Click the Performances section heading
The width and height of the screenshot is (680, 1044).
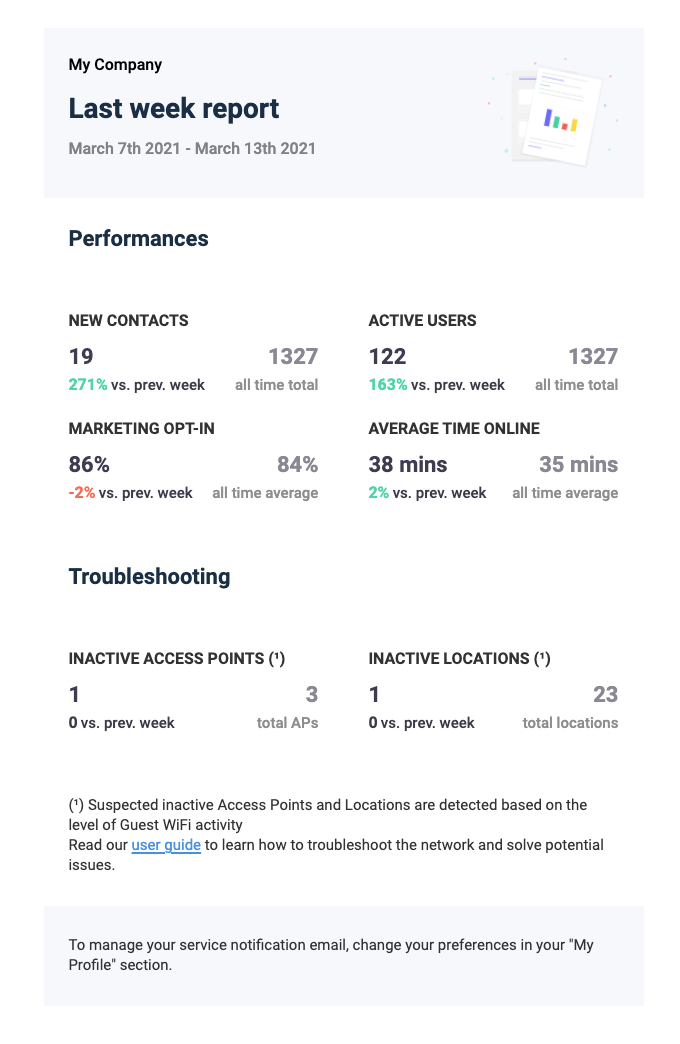point(139,238)
